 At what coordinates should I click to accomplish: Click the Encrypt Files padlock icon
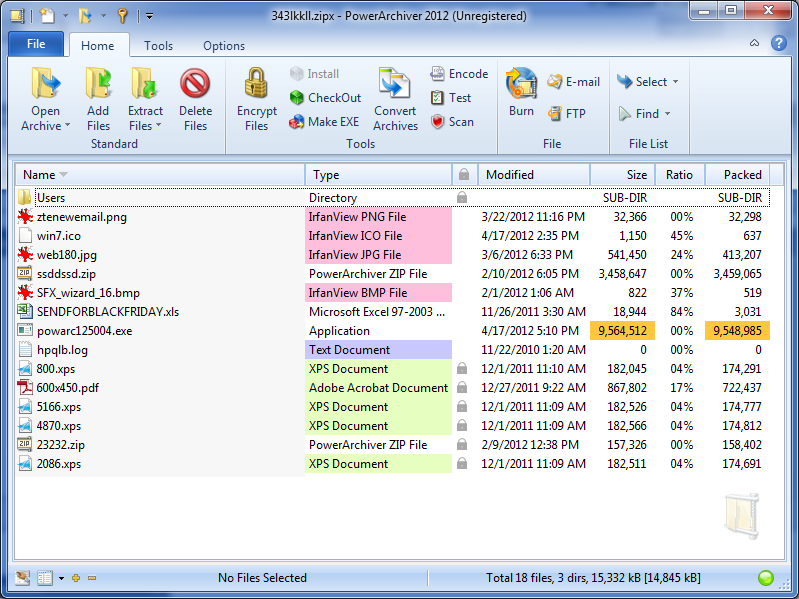pyautogui.click(x=256, y=84)
